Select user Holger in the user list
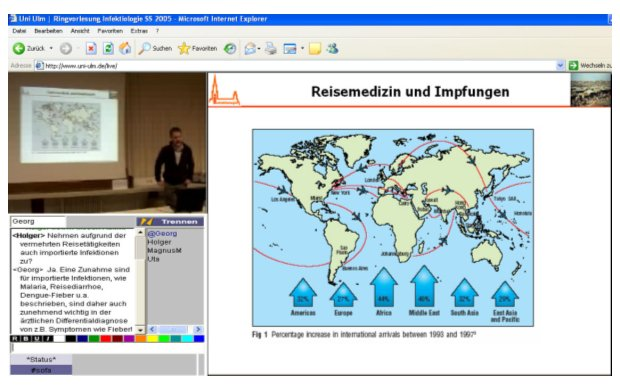The height and width of the screenshot is (385, 620). click(x=159, y=242)
